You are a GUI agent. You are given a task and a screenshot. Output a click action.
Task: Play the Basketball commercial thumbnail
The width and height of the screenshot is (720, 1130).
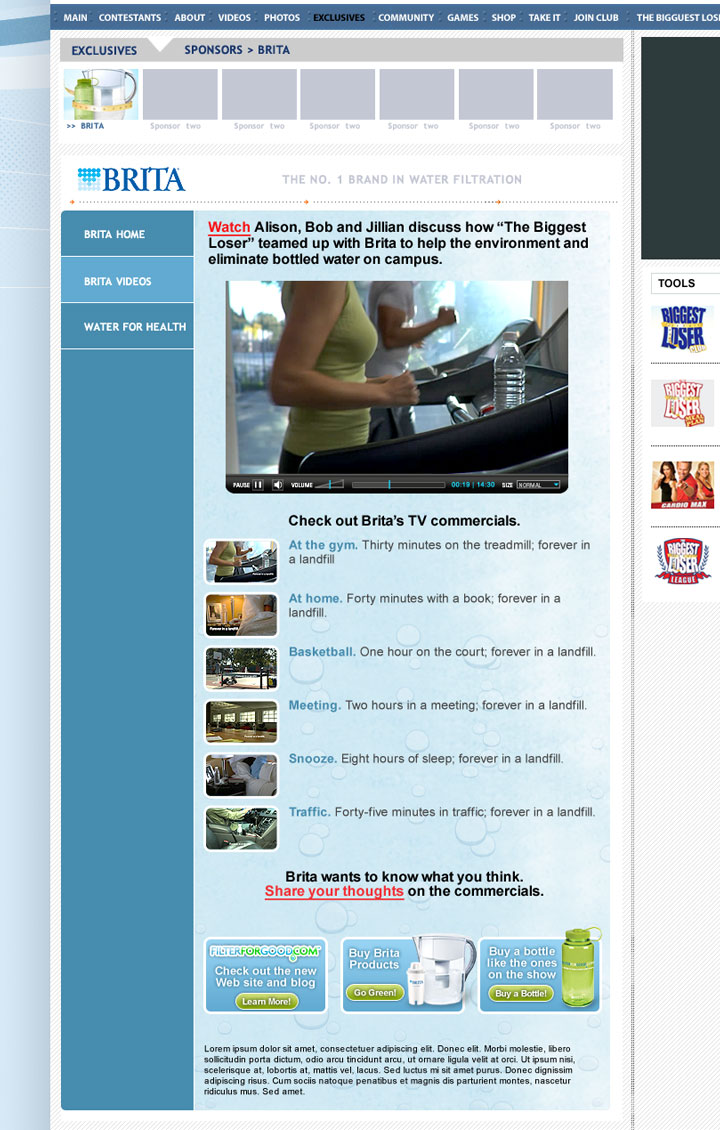pos(241,668)
